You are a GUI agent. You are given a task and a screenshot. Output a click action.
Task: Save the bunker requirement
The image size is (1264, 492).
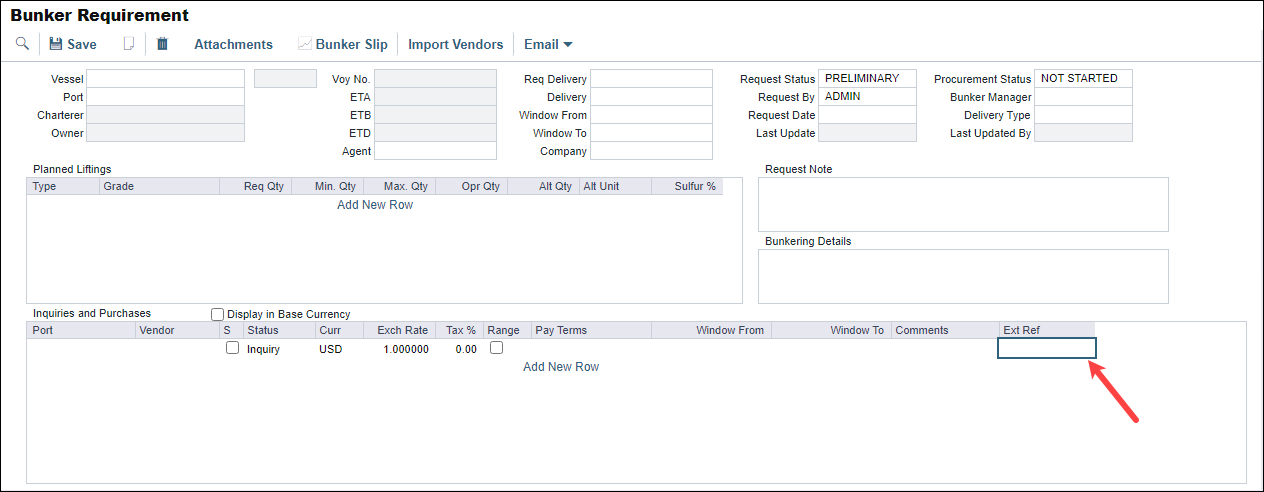pyautogui.click(x=73, y=44)
